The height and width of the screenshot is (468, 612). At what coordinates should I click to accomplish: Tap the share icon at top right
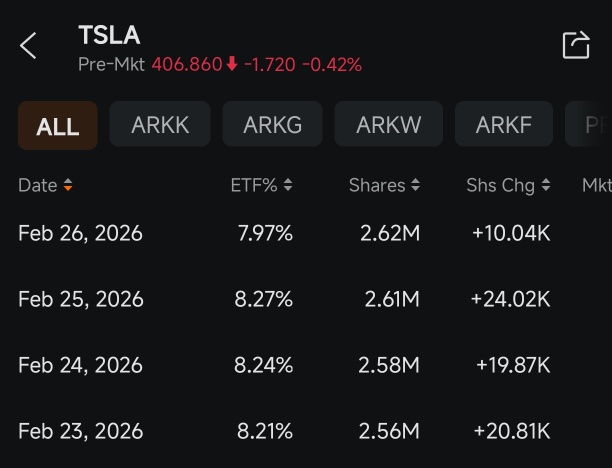[576, 45]
